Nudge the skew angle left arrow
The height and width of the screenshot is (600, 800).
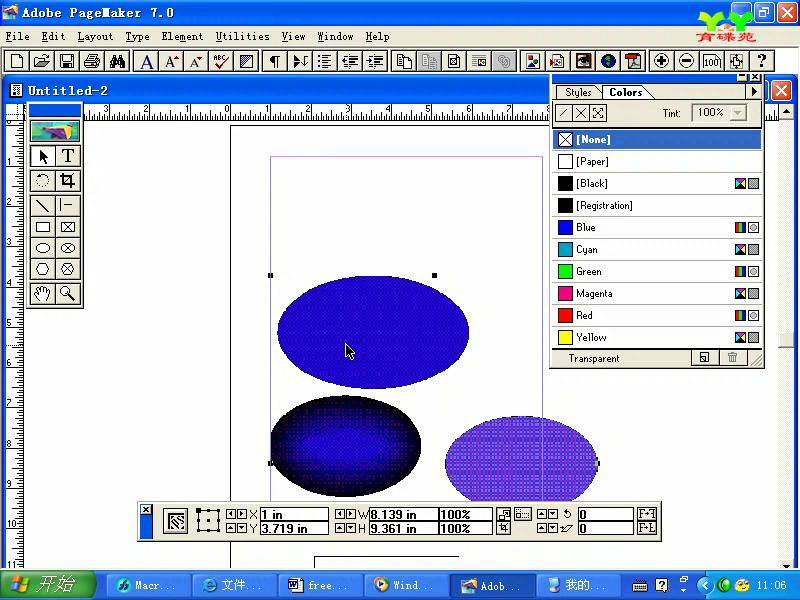pyautogui.click(x=542, y=528)
